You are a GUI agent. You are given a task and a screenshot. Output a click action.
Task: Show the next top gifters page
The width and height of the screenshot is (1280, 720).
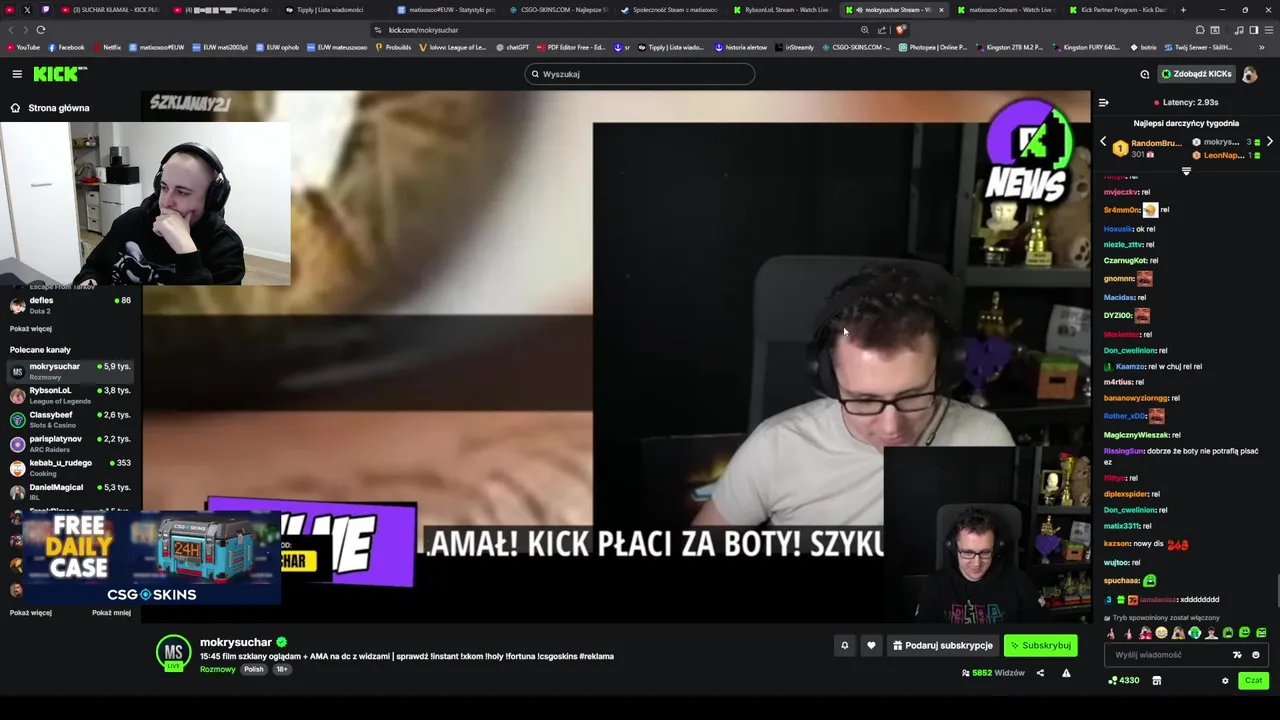coord(1269,142)
